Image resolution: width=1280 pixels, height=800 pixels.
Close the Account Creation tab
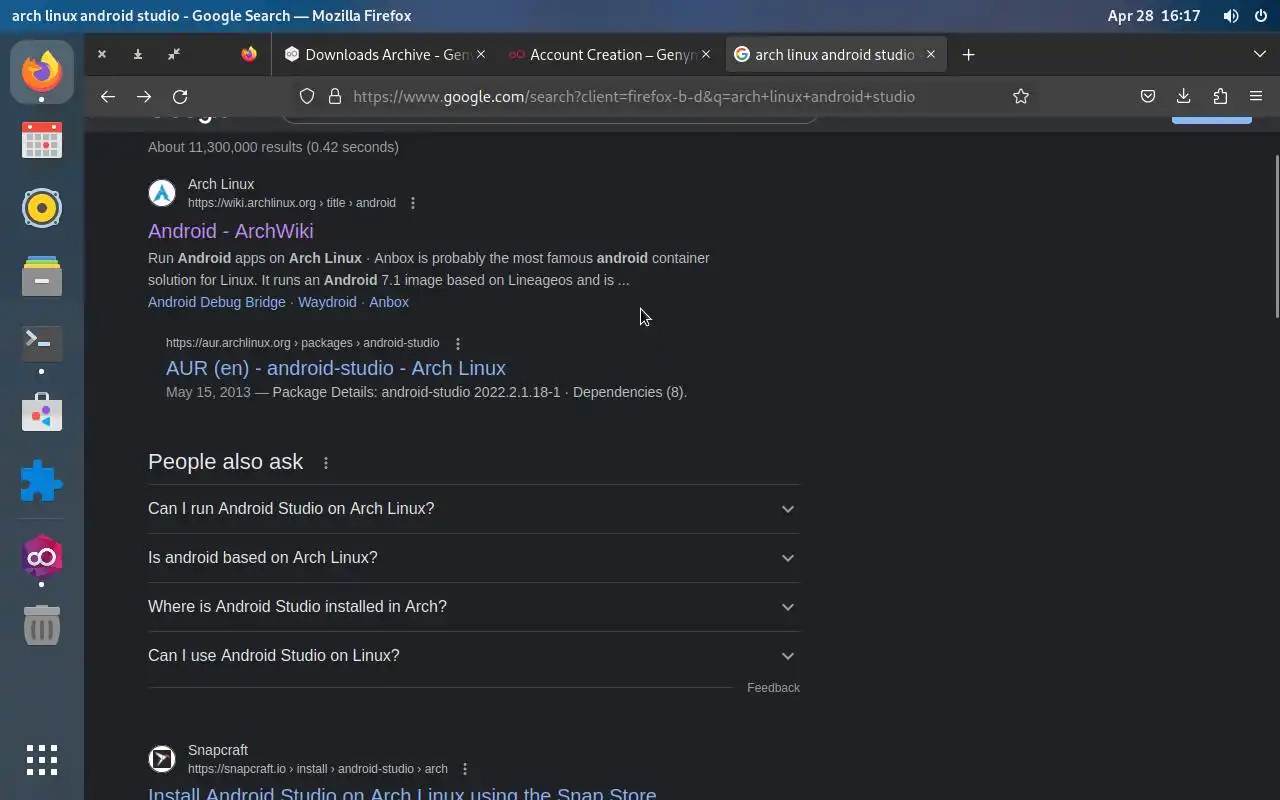pos(706,54)
